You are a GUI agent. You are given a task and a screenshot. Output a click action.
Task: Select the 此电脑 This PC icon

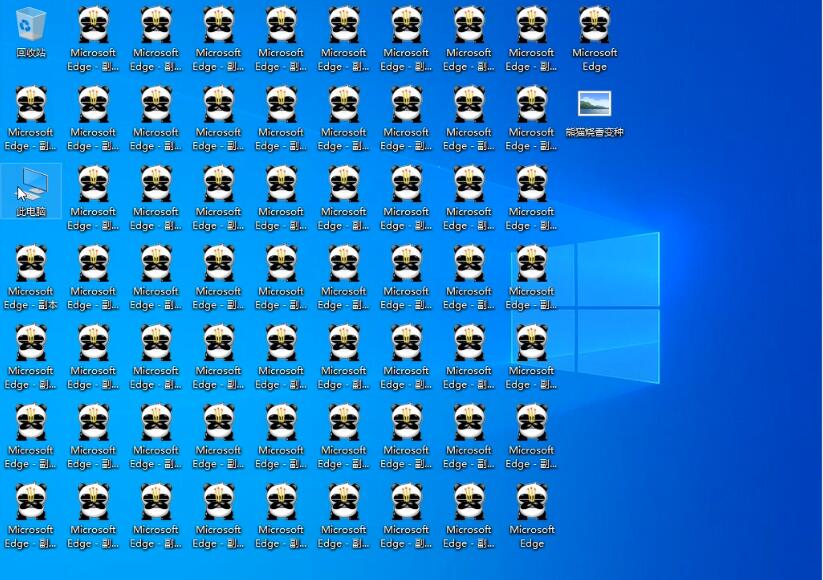tap(31, 192)
